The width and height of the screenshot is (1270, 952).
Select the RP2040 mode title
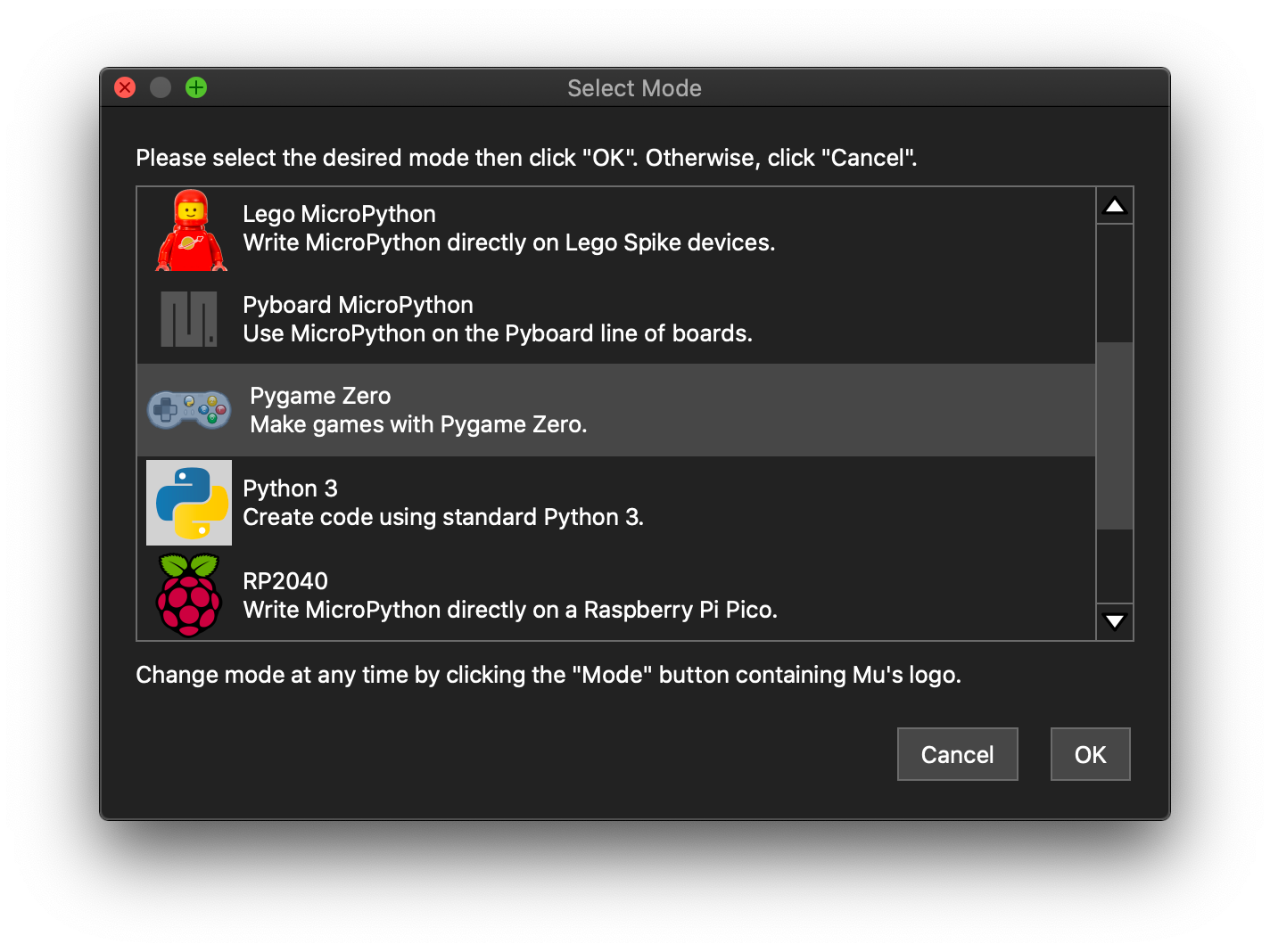(x=285, y=581)
